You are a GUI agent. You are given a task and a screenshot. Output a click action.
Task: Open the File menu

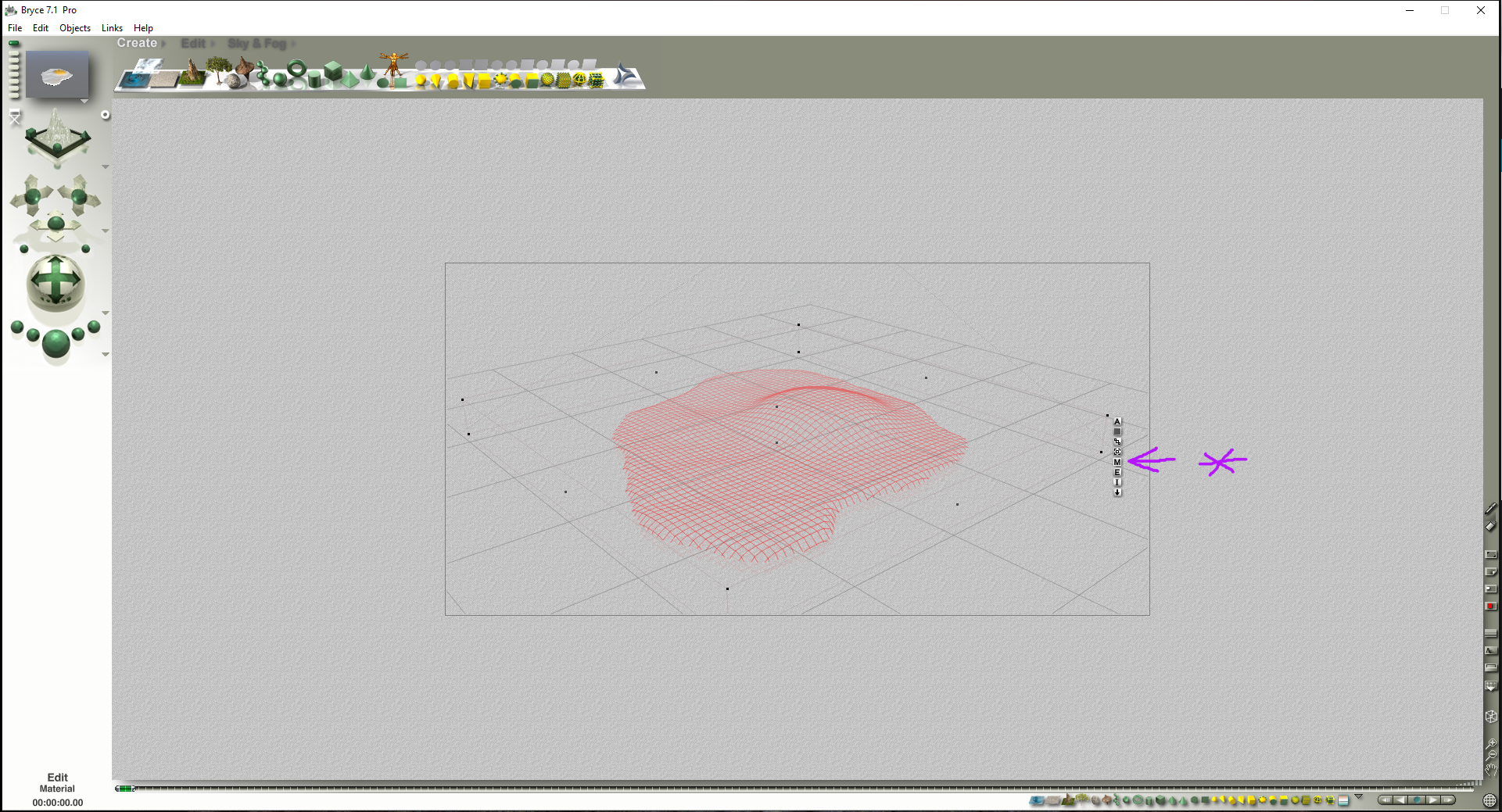pos(15,28)
